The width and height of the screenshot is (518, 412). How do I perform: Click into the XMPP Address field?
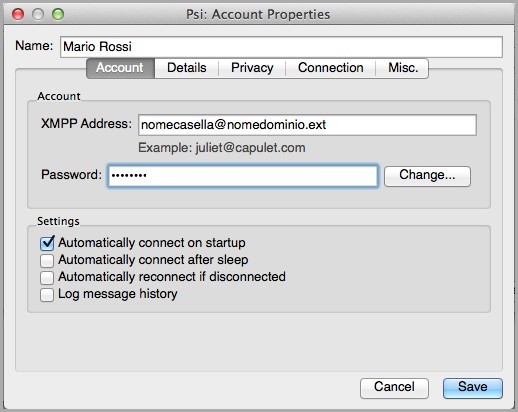pos(307,125)
